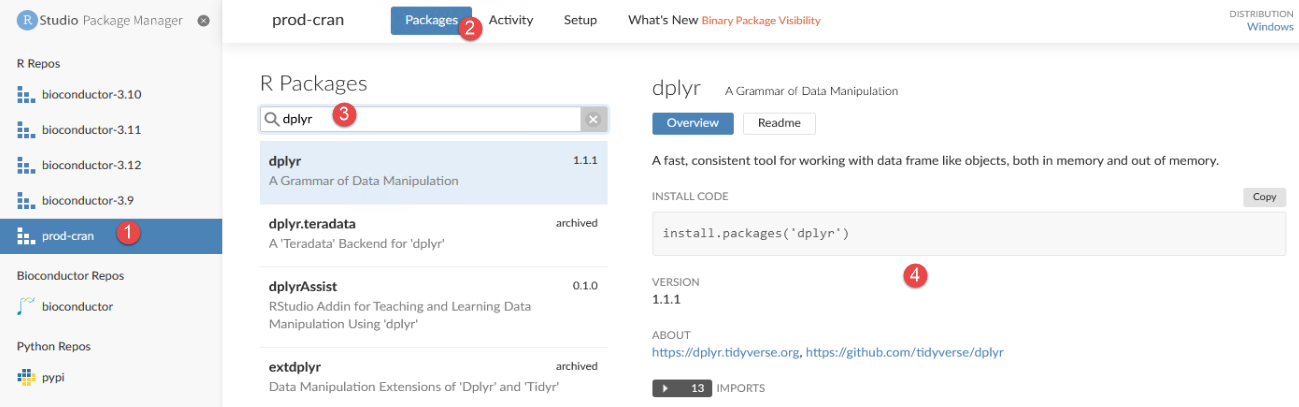Image resolution: width=1299 pixels, height=407 pixels.
Task: Click the bioconductor-3.12 repo icon
Action: (x=26, y=165)
